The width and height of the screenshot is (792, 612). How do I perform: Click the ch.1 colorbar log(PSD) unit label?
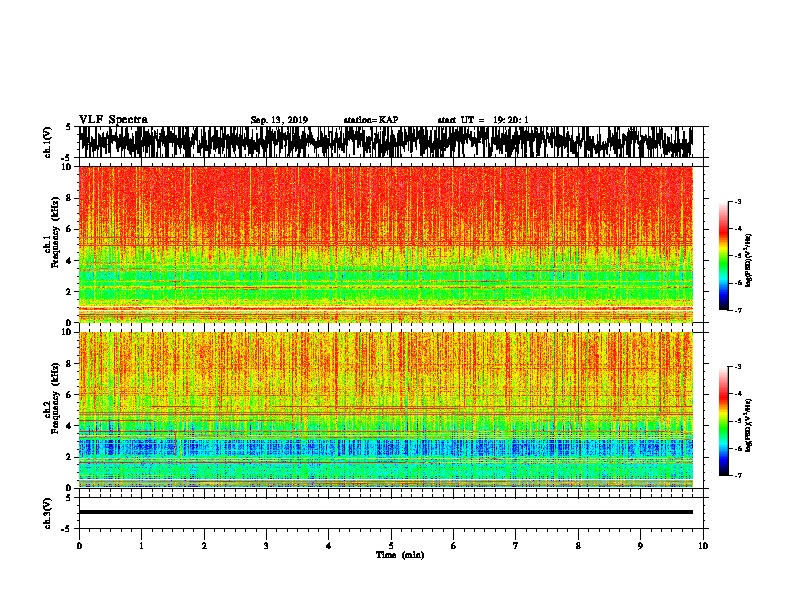[748, 261]
